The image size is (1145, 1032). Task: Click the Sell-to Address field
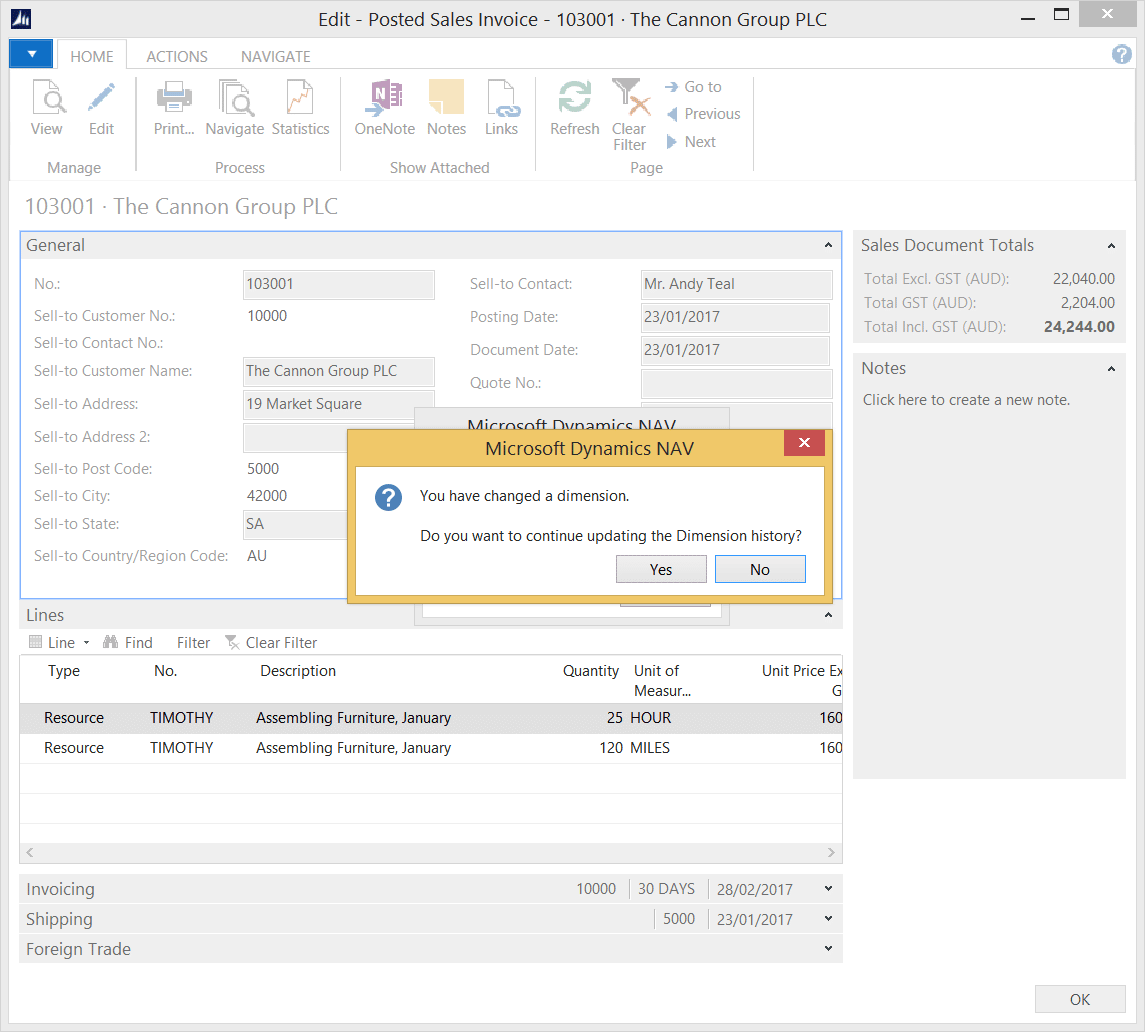tap(339, 404)
